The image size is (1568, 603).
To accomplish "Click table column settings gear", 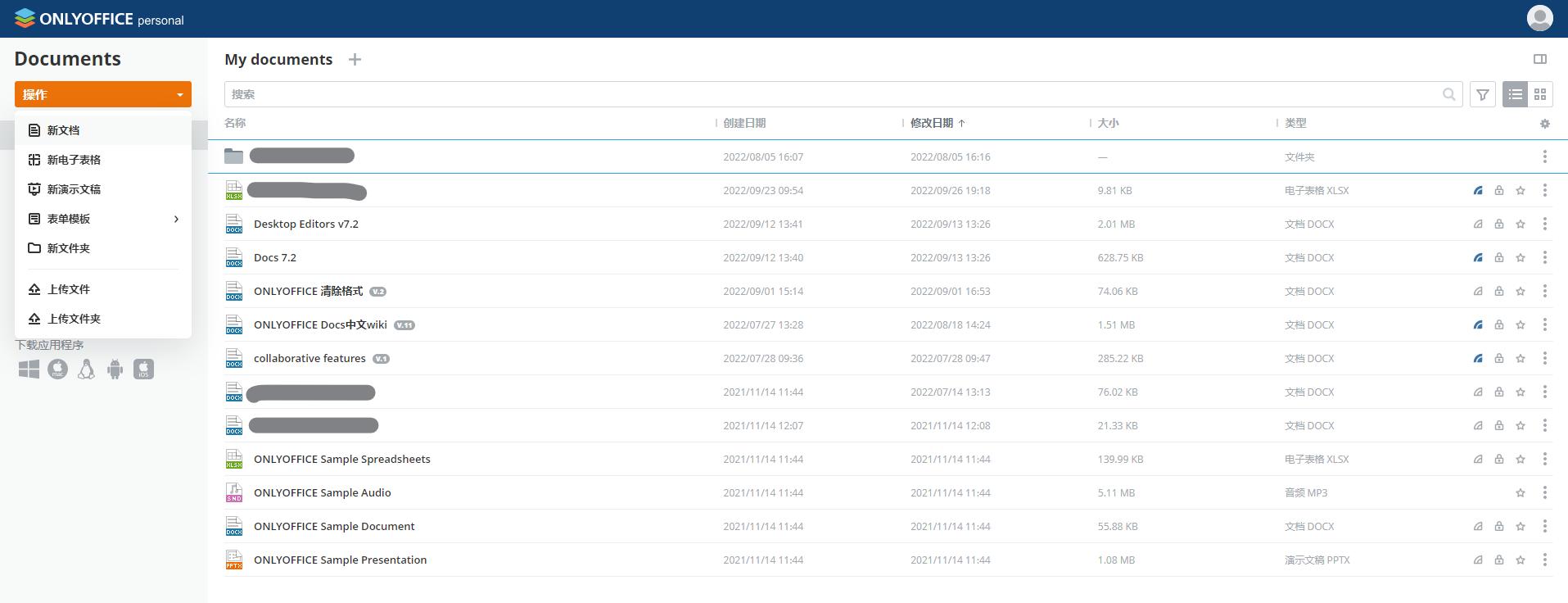I will pos(1544,124).
